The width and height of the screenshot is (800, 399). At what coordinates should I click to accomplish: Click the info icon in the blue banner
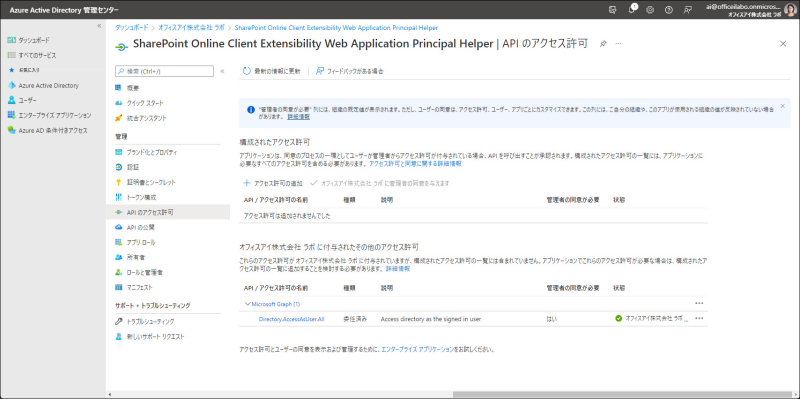coord(251,109)
